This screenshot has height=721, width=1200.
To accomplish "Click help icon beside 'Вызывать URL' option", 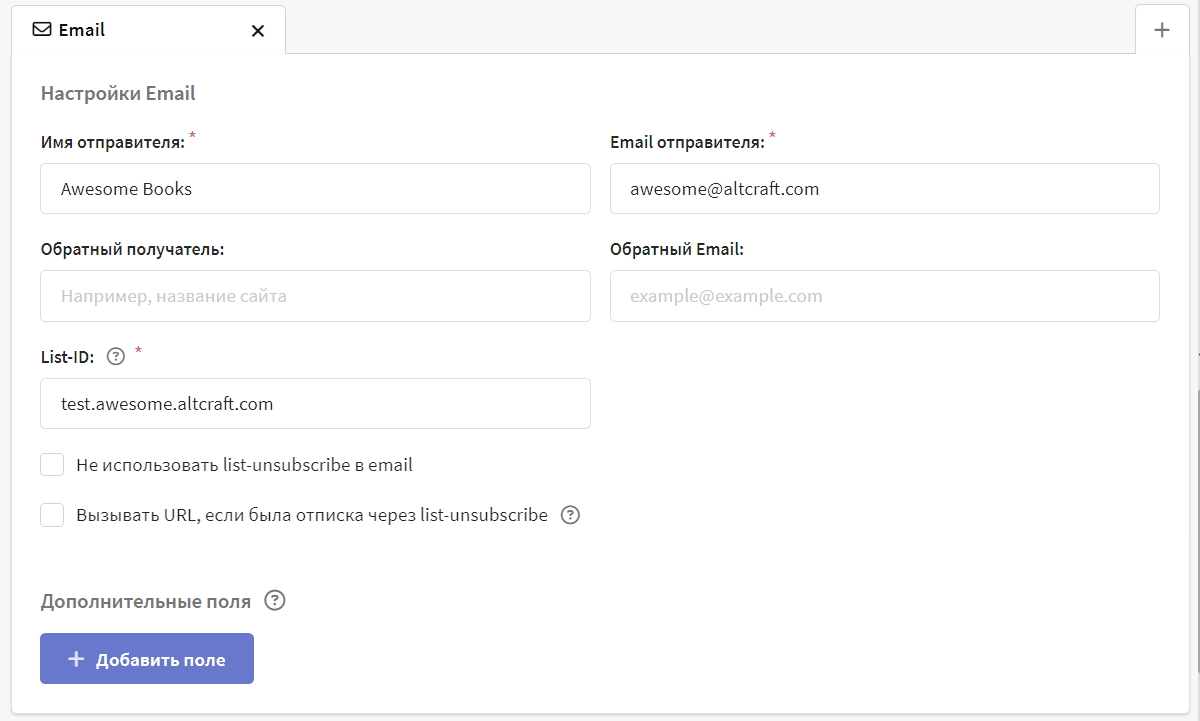I will tap(570, 516).
